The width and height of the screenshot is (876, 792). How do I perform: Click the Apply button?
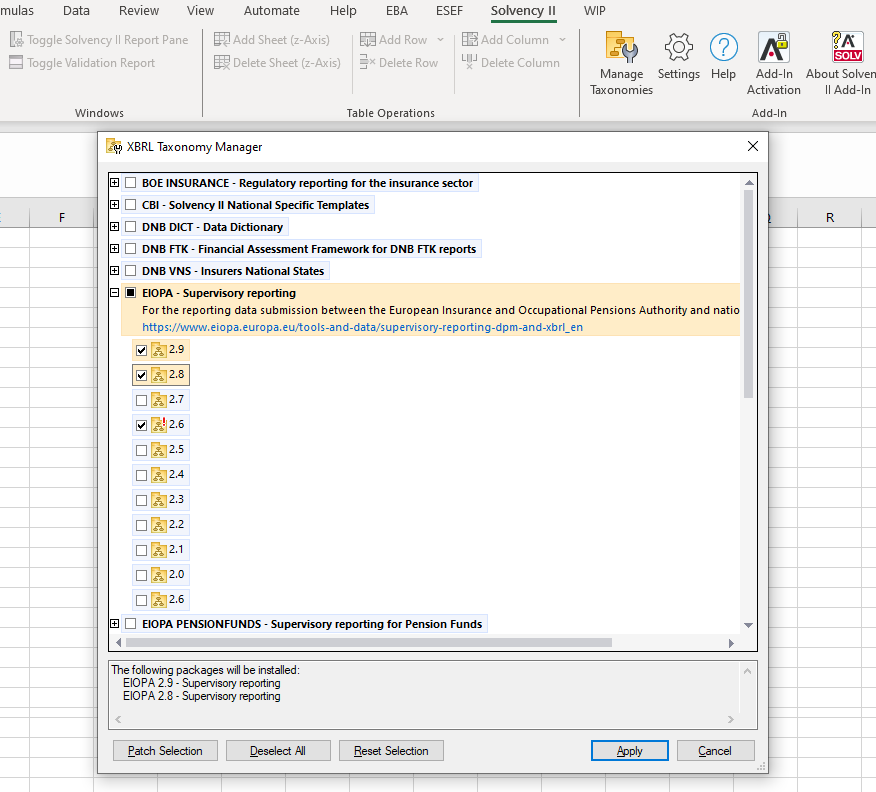[630, 751]
